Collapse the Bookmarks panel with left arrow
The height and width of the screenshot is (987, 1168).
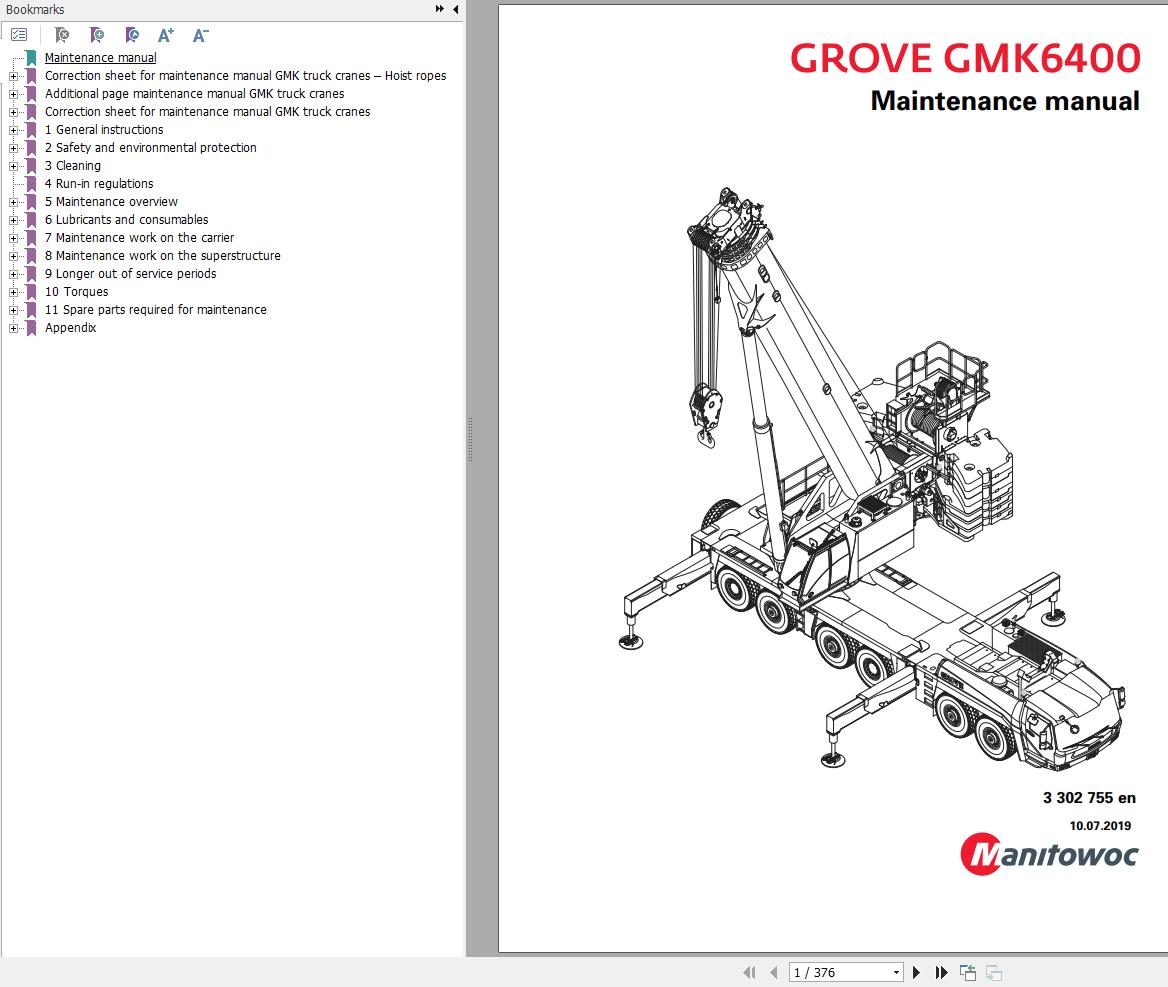coord(456,9)
